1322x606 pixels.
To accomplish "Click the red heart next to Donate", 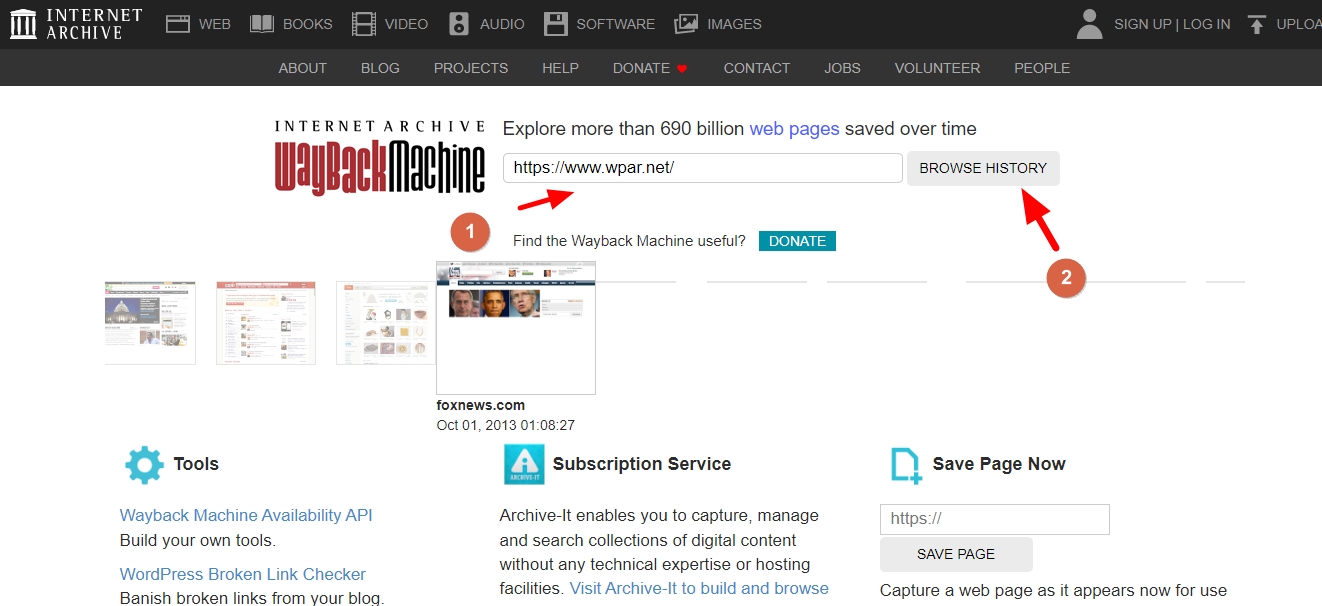I will click(x=682, y=69).
